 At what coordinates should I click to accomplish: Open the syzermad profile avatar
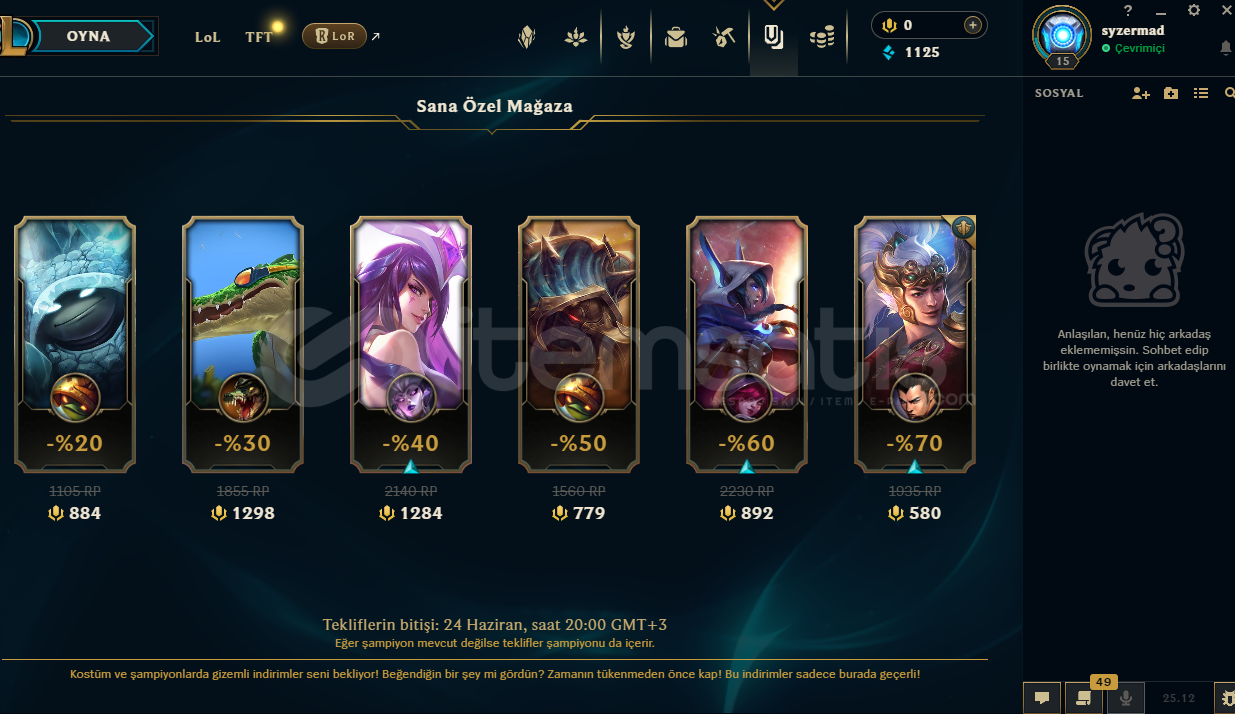click(x=1061, y=36)
